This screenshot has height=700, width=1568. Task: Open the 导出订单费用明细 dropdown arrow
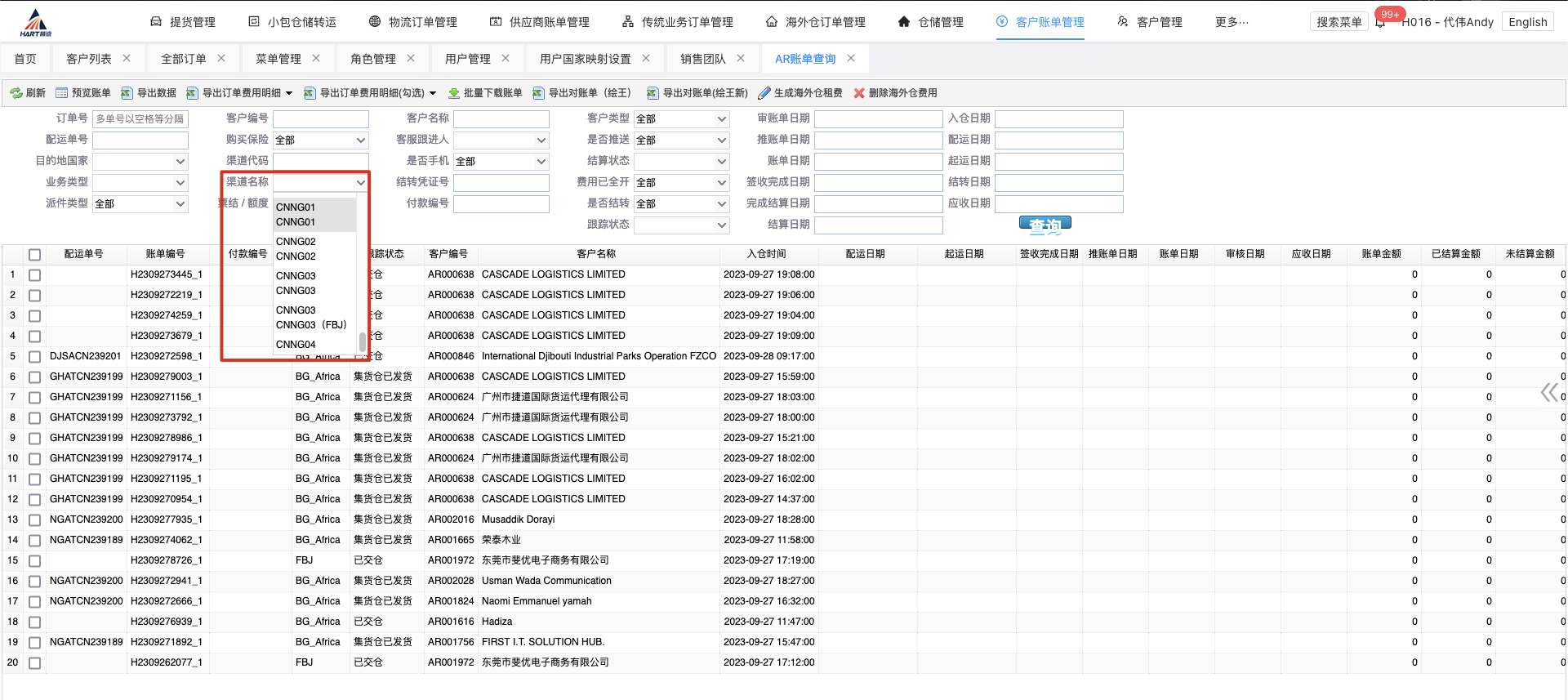289,93
